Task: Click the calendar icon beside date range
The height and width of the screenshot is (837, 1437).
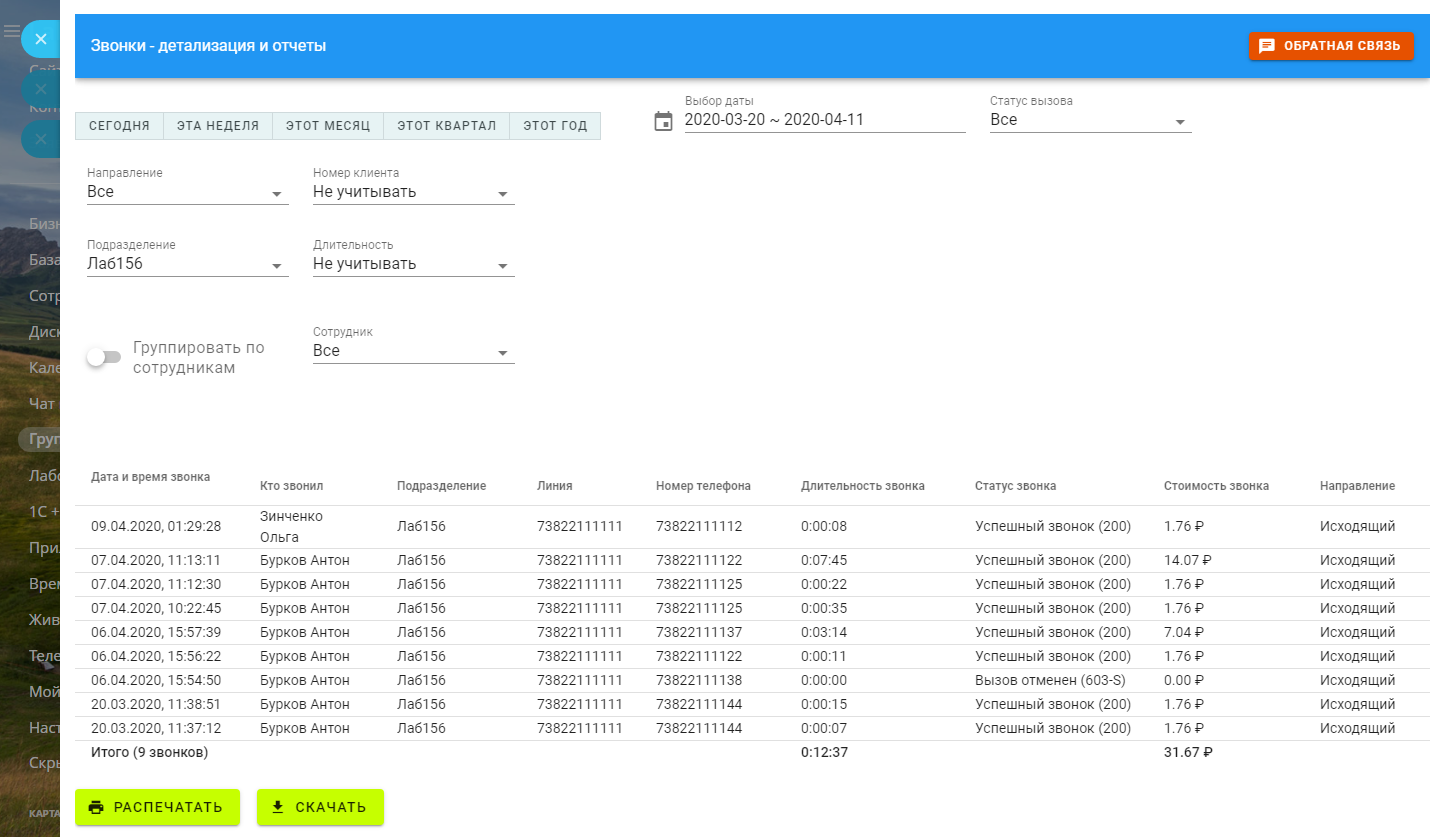Action: [663, 121]
